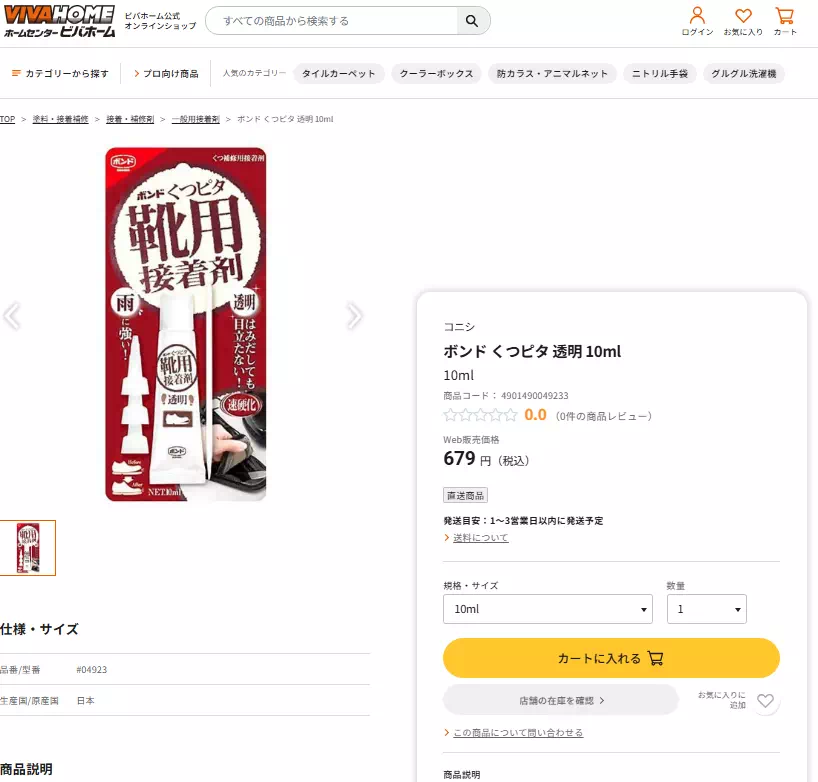Open the 数量 quantity dropdown
Screen dimensions: 818x782
click(x=706, y=609)
